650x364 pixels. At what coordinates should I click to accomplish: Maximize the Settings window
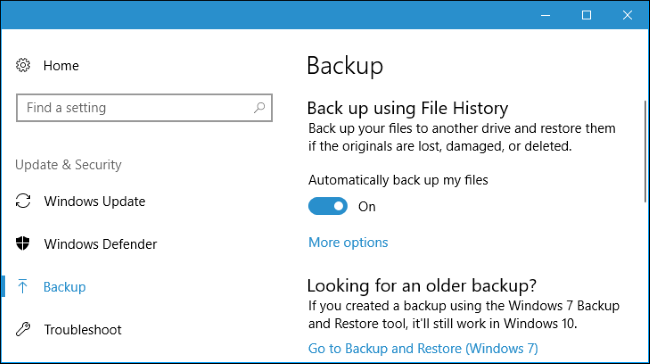pos(586,15)
